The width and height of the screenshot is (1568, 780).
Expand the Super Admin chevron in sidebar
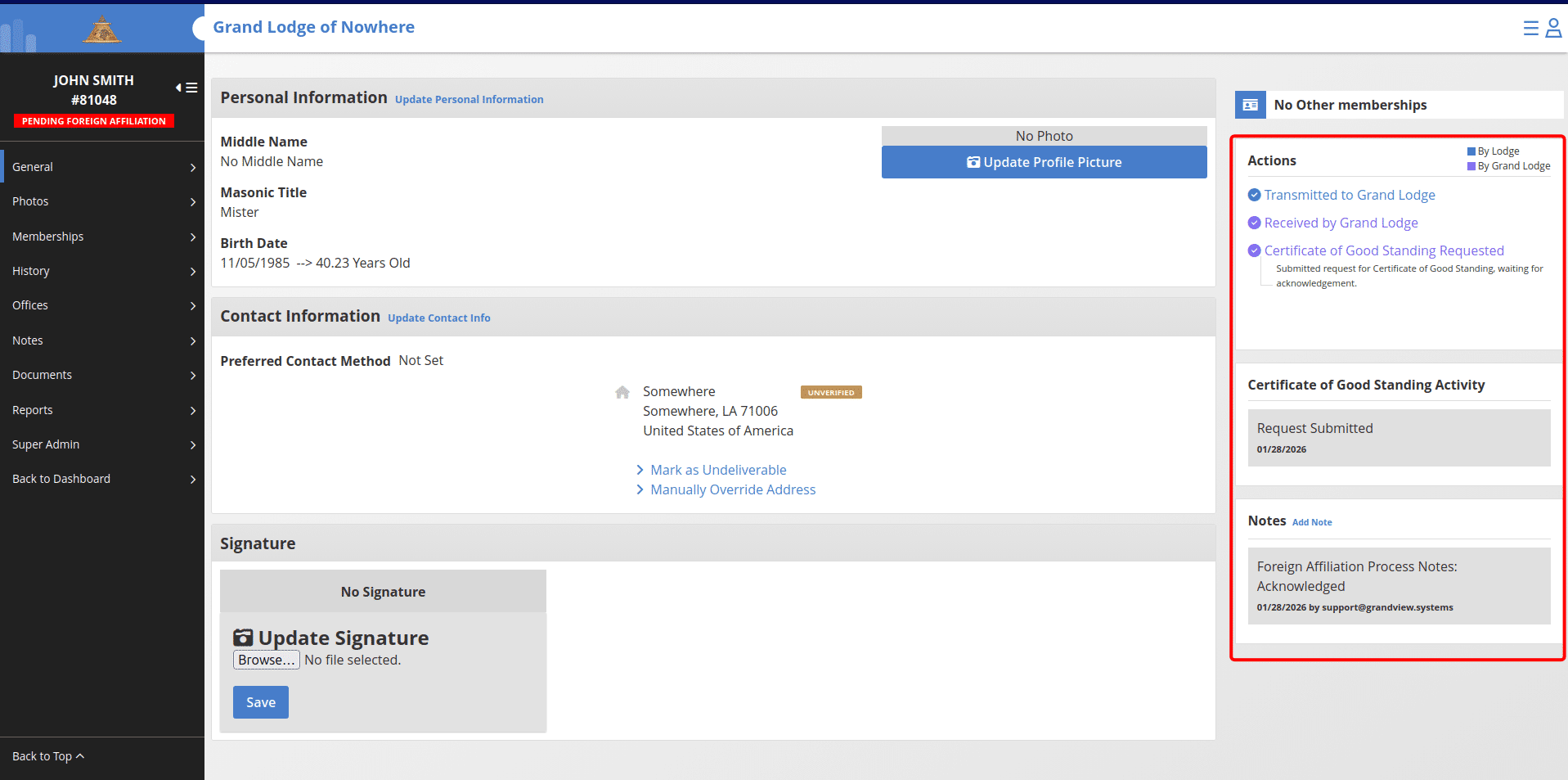(x=193, y=445)
